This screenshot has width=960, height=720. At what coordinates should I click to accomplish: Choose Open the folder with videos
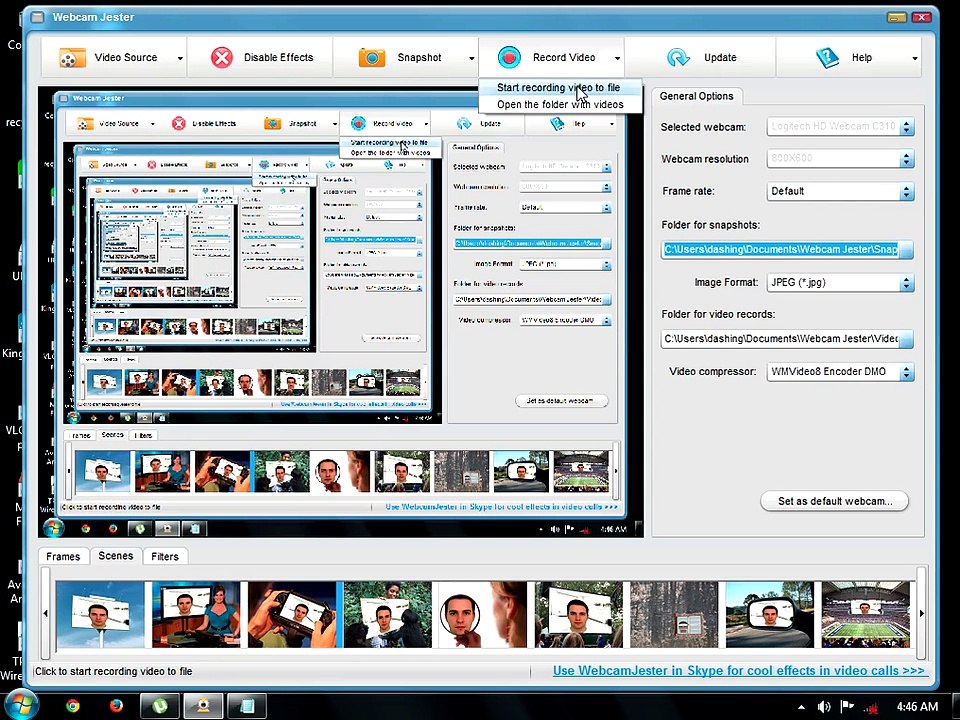pos(560,104)
